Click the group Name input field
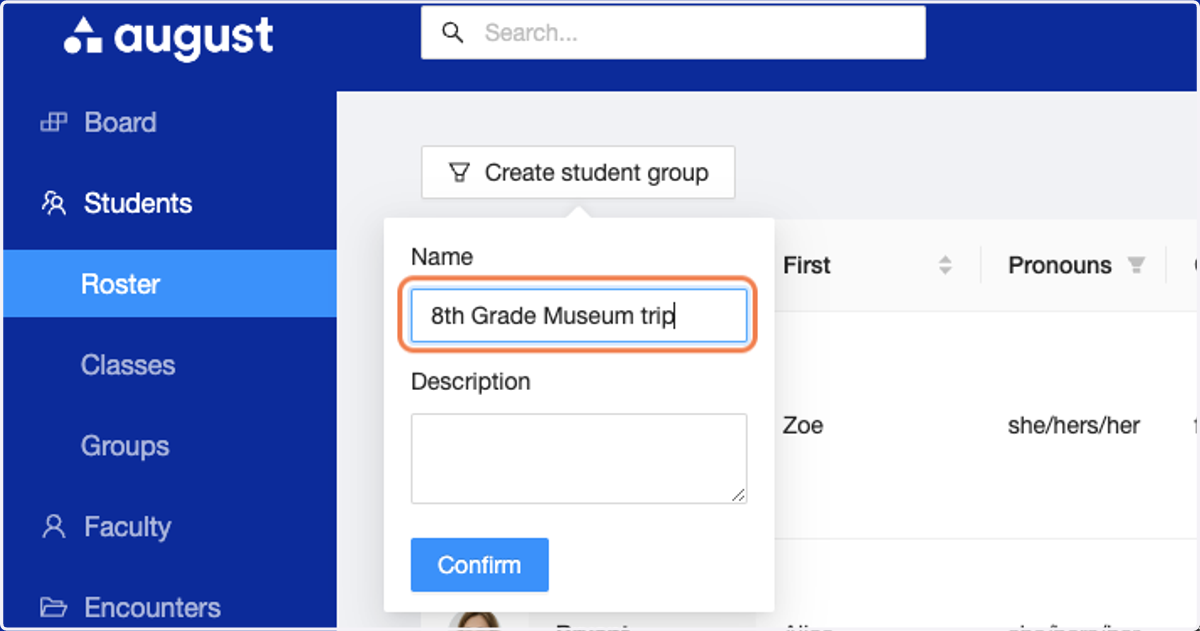 click(x=579, y=317)
